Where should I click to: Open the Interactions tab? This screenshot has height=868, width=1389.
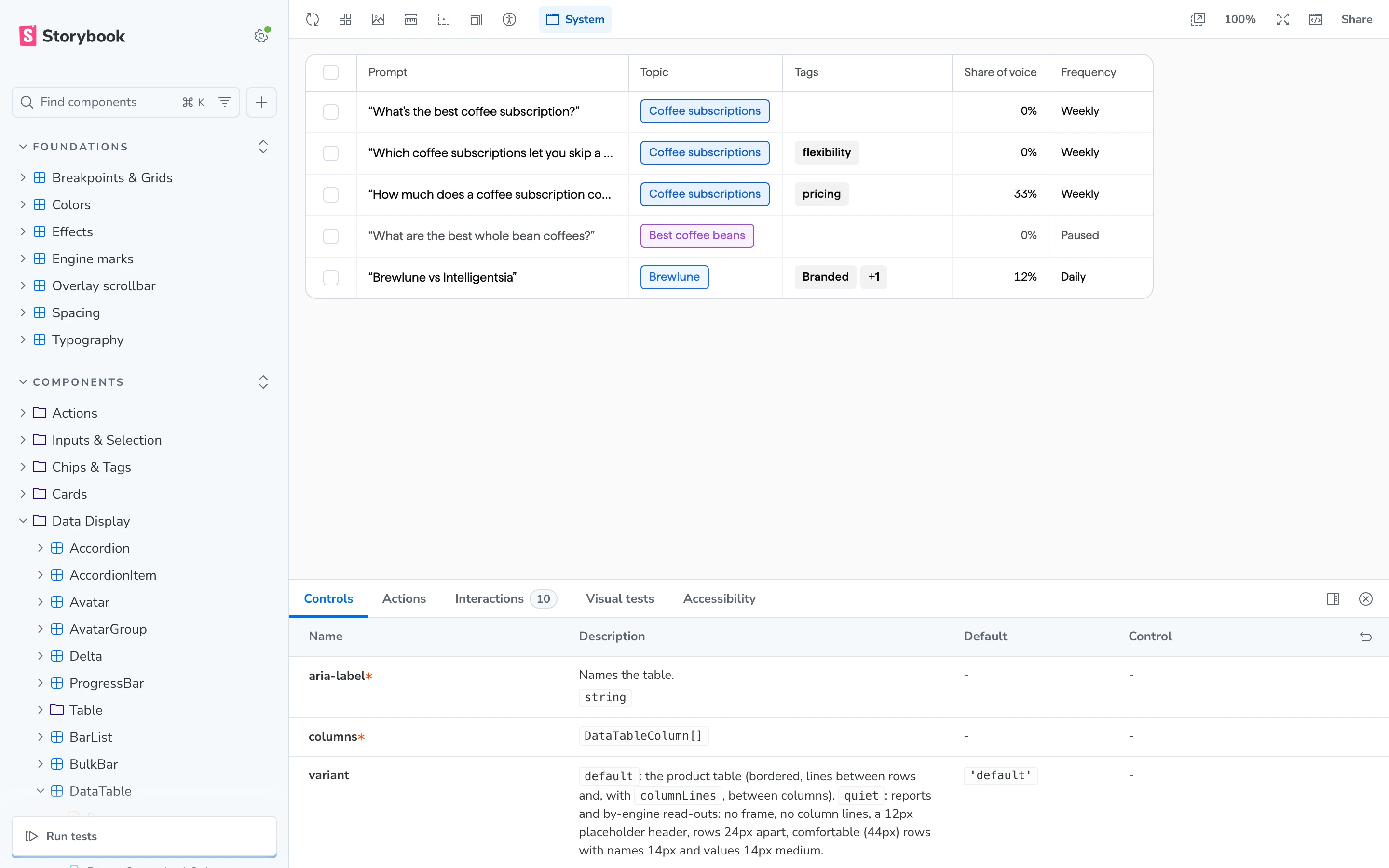(505, 599)
